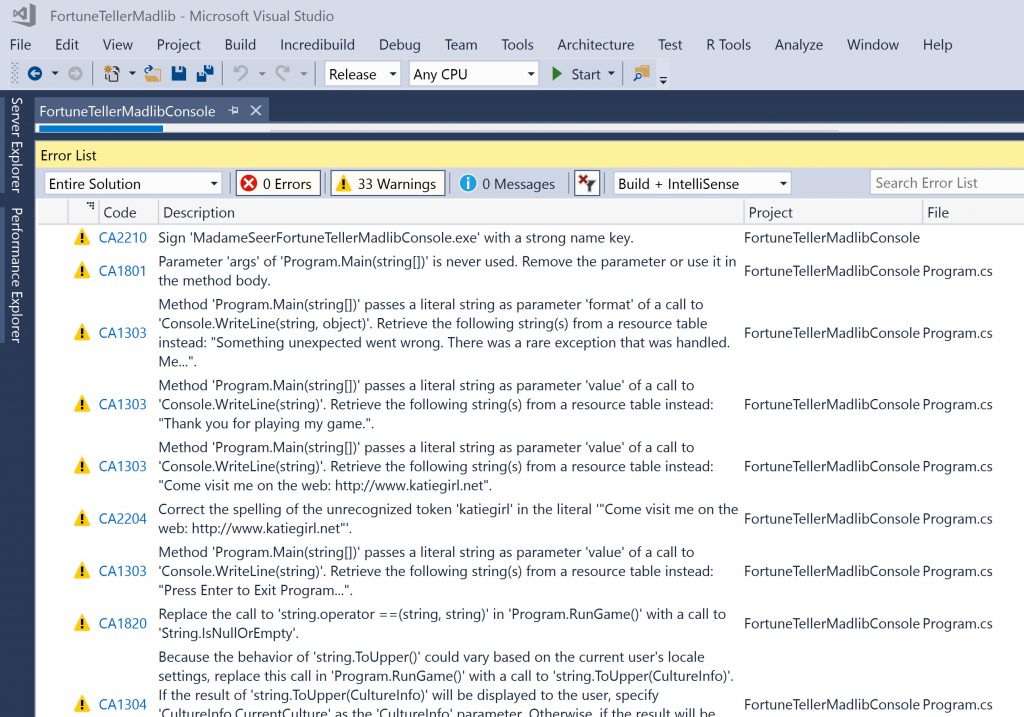Open the View menu
Screen dimensions: 1024x717
118,44
